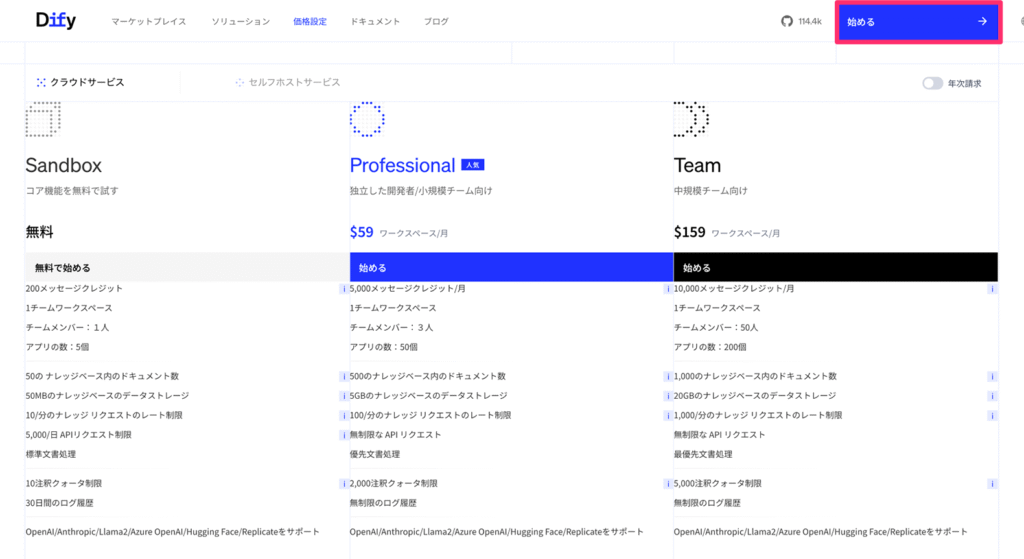Click the 人気 badge next to Professional

point(473,165)
